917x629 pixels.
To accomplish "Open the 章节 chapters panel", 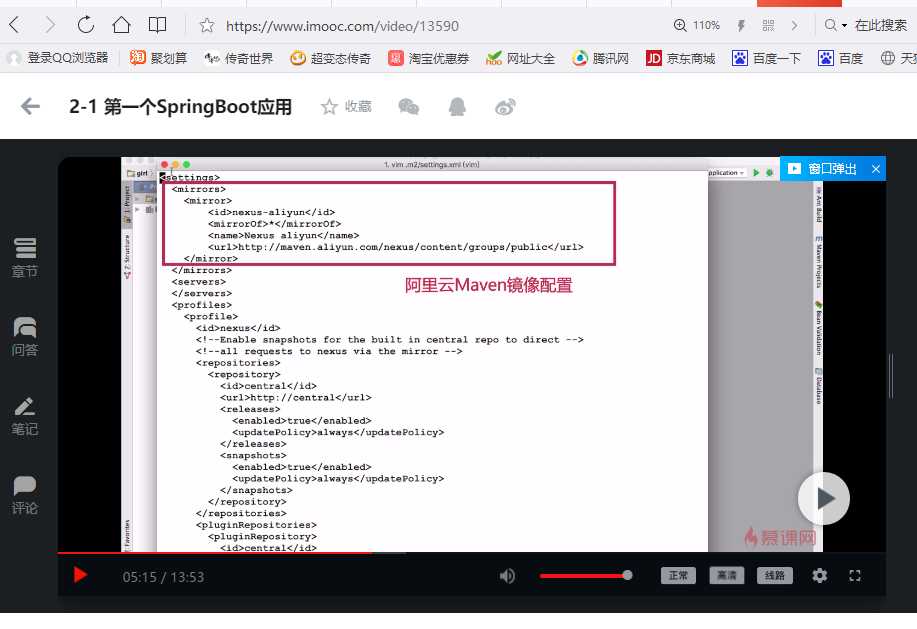I will click(25, 258).
